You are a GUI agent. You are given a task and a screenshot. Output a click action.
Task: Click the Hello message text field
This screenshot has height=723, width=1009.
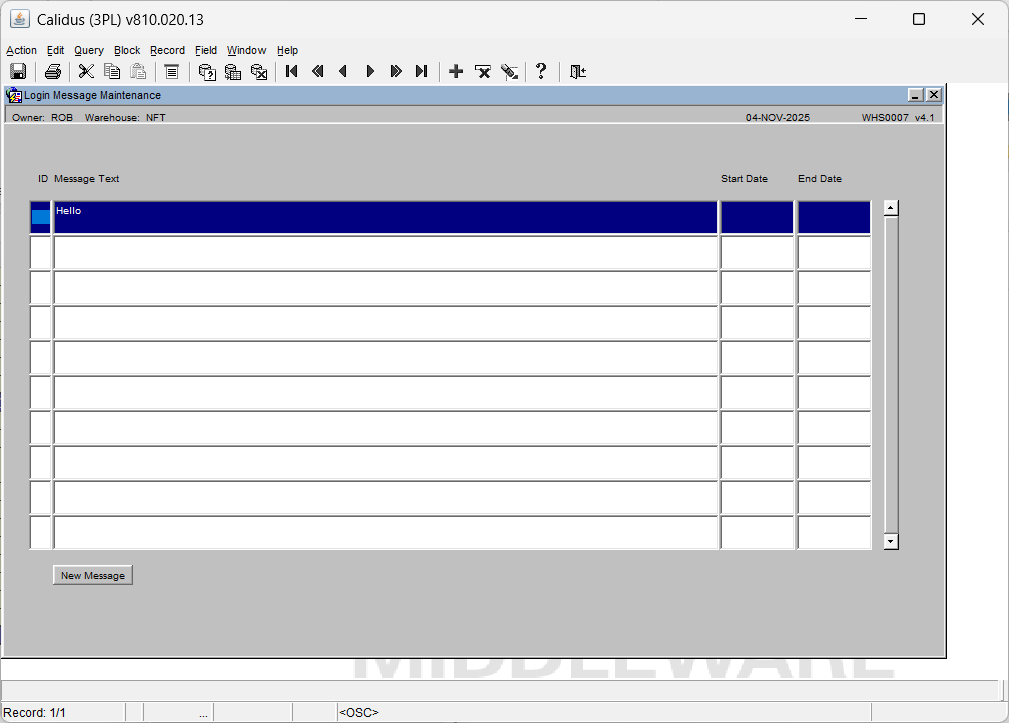(x=385, y=217)
